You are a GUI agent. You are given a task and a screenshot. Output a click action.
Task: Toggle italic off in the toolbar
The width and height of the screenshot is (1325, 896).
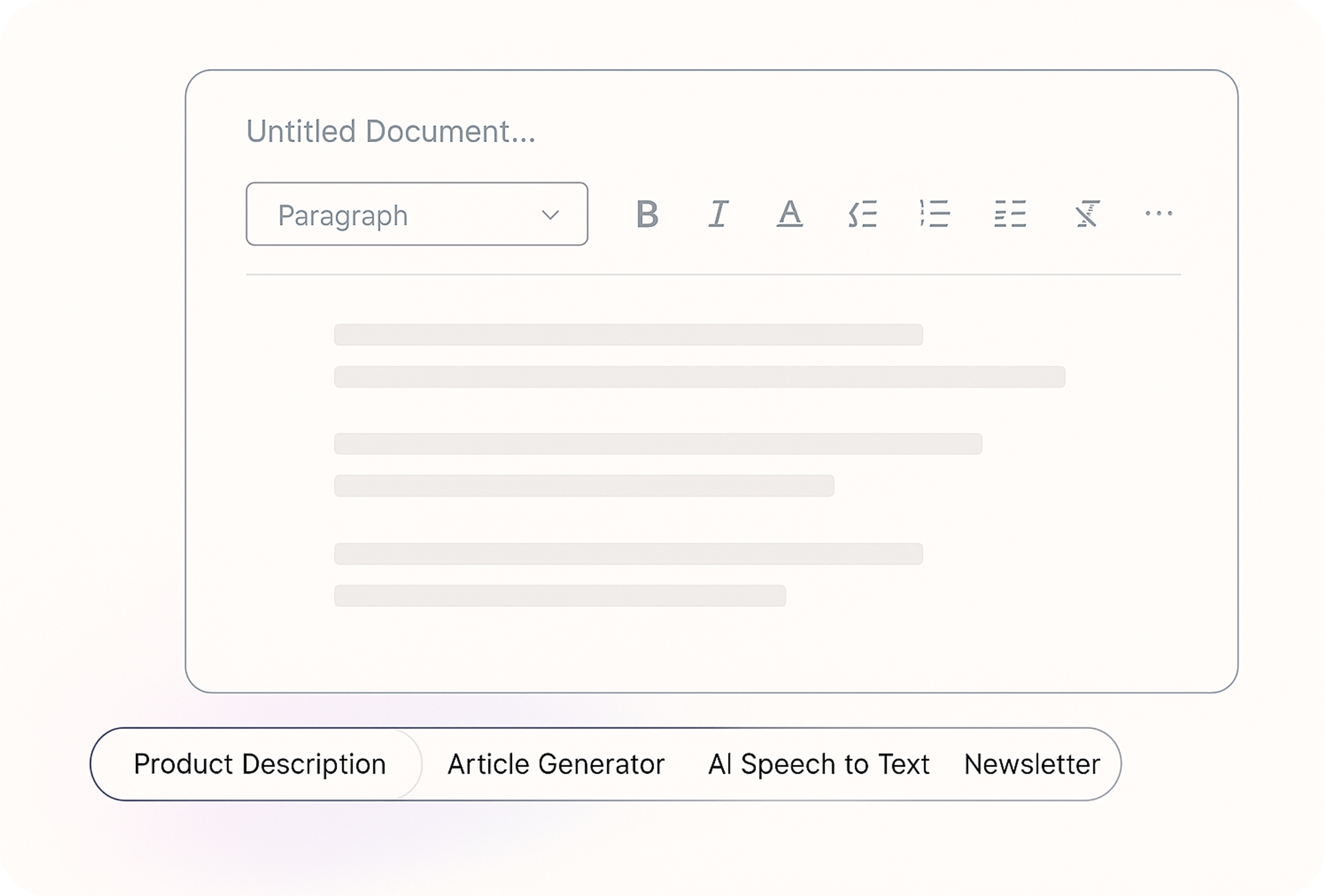click(x=718, y=215)
